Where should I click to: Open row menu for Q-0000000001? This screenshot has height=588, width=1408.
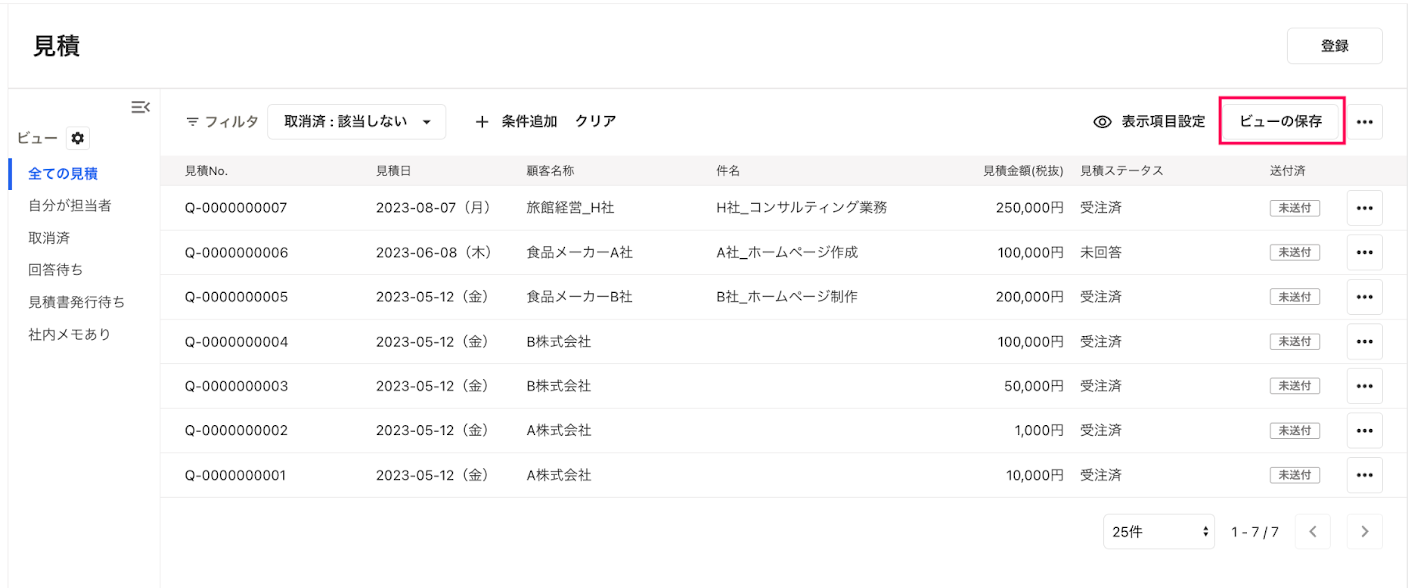[1365, 475]
